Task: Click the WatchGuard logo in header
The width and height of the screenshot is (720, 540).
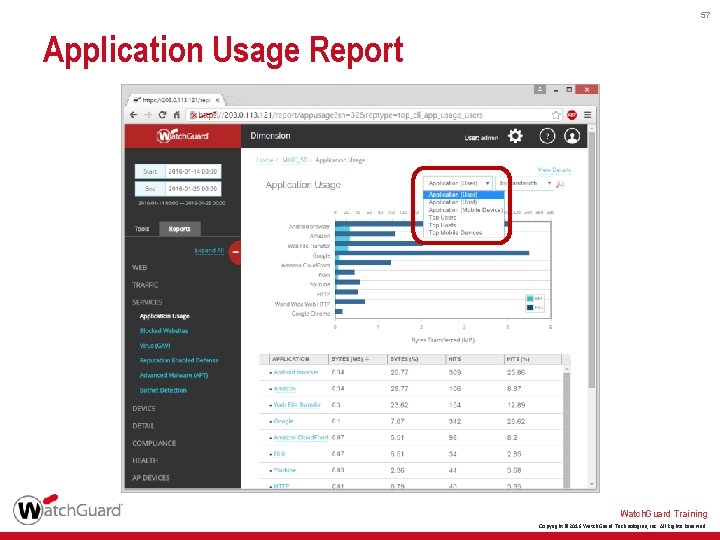Action: (x=183, y=136)
